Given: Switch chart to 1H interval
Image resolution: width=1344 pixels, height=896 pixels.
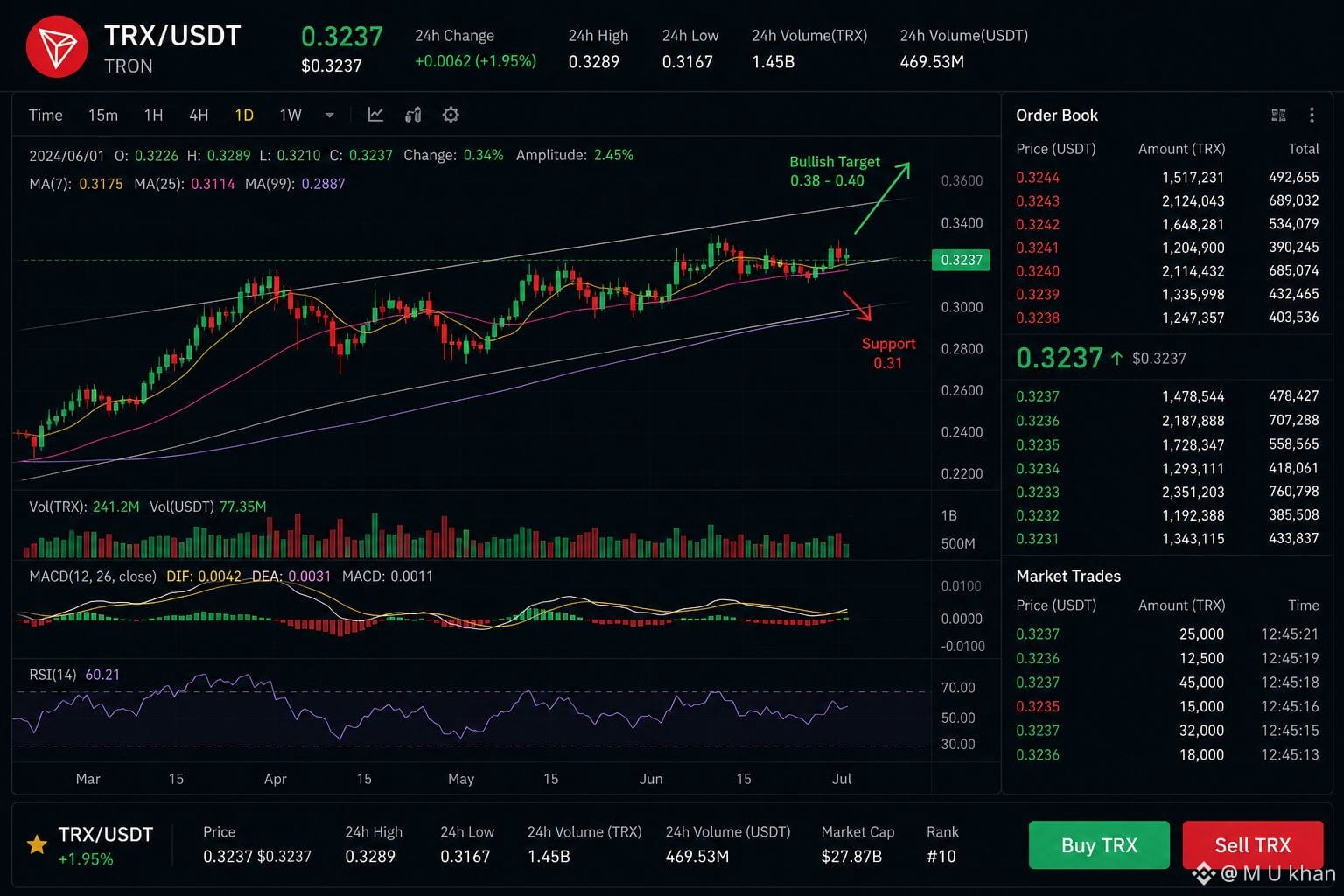Looking at the screenshot, I should [x=153, y=115].
